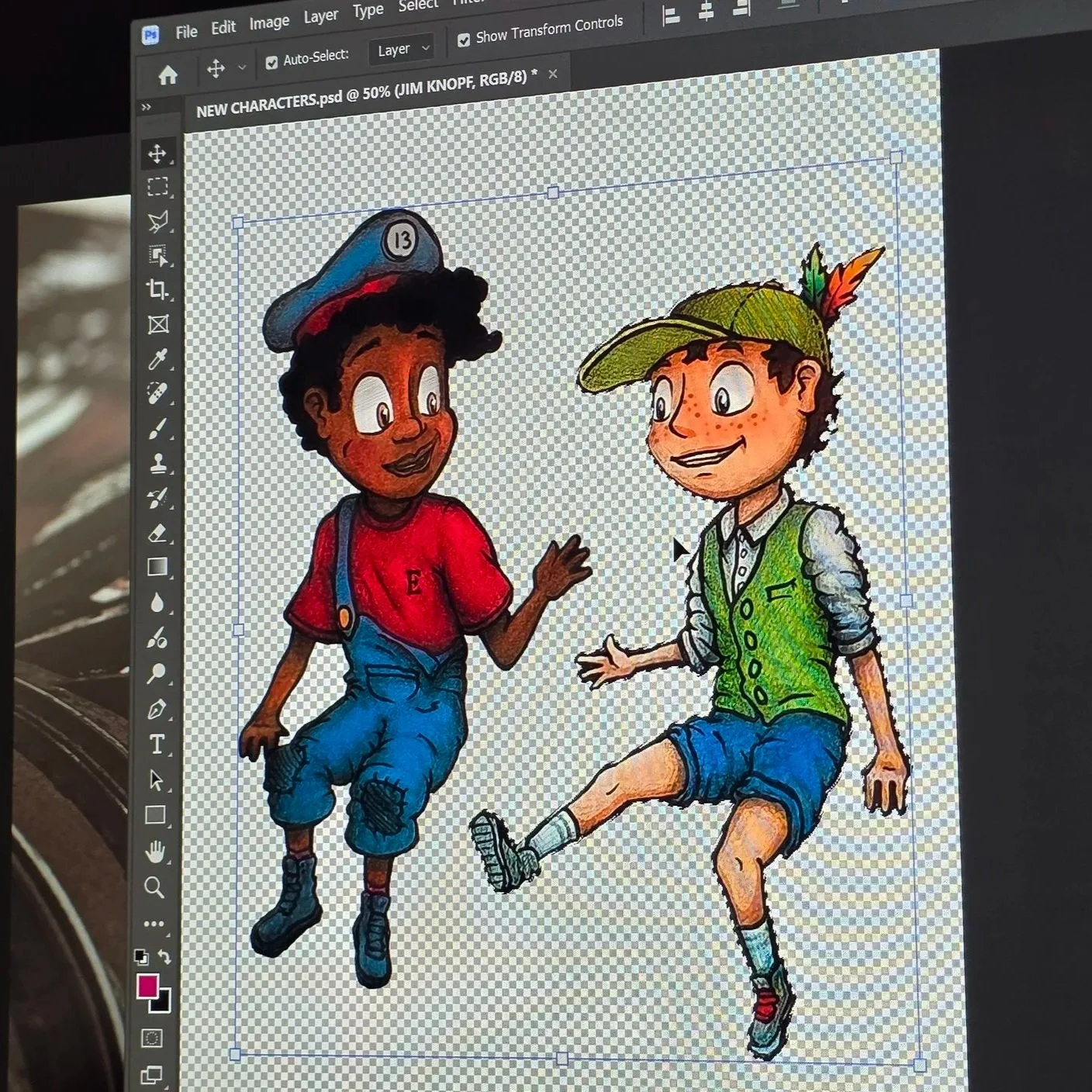This screenshot has height=1092, width=1092.
Task: Select the Rectangular Marquee tool
Action: [x=157, y=186]
